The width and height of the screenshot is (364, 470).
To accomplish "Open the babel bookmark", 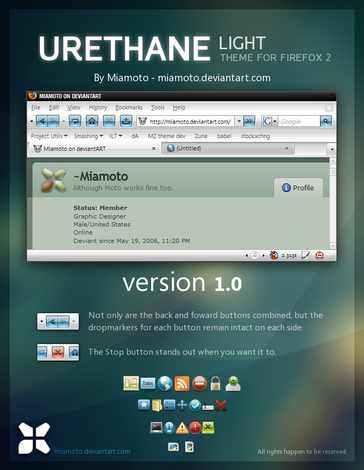I will click(224, 136).
